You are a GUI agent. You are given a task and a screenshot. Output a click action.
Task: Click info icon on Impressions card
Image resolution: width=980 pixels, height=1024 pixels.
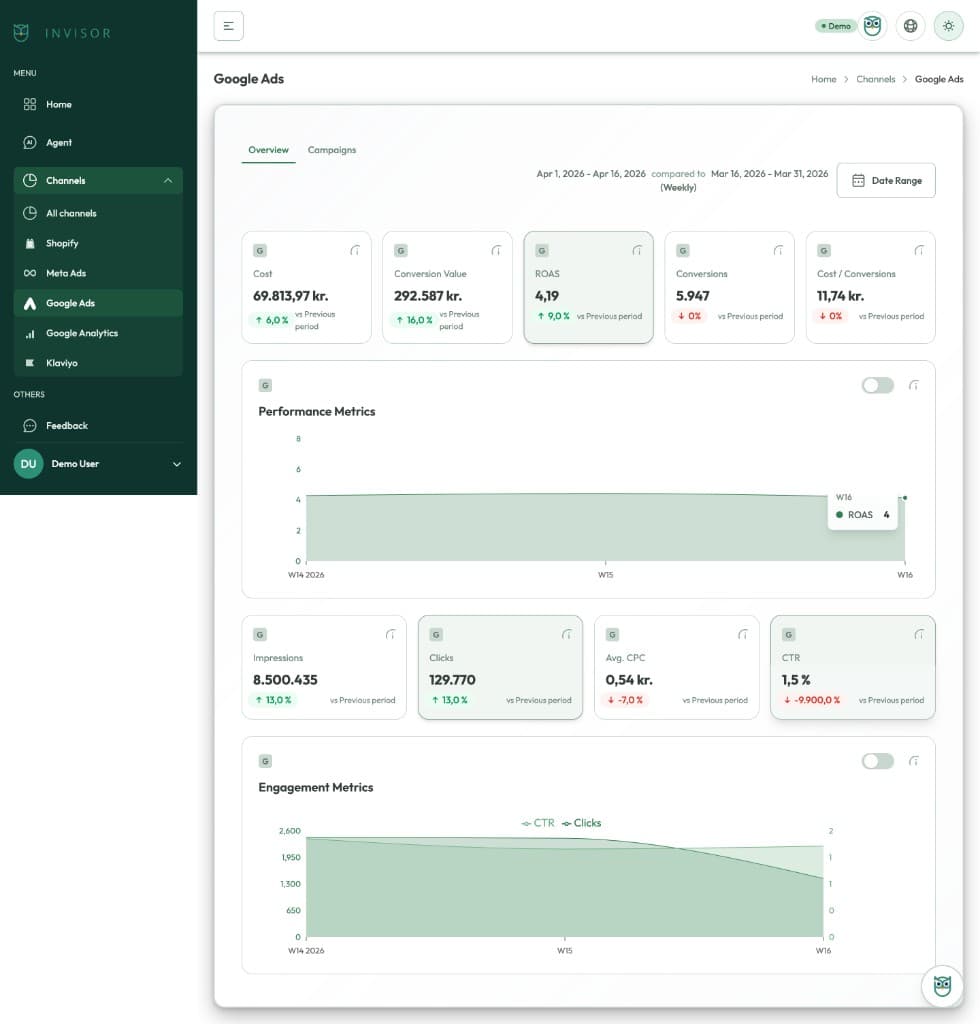[x=390, y=634]
